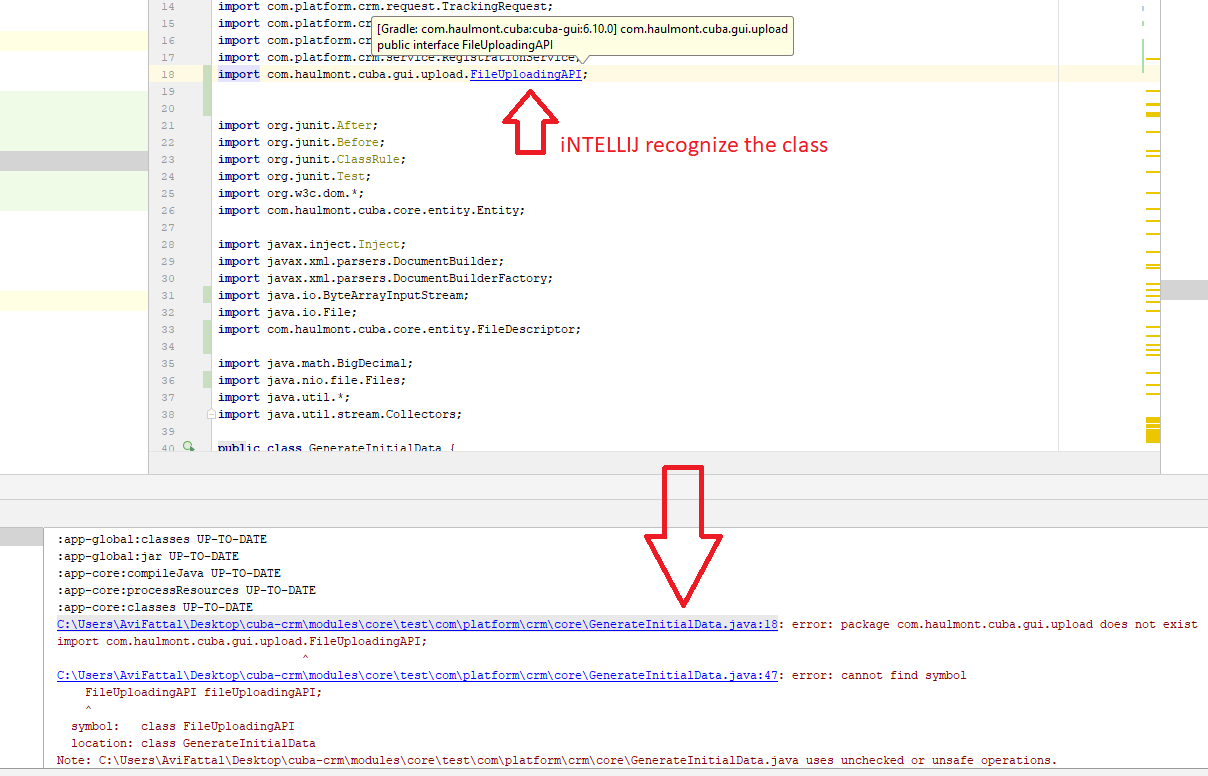Open the GenerateInitialData.java:18 error link in console
The height and width of the screenshot is (776, 1208).
pos(417,624)
